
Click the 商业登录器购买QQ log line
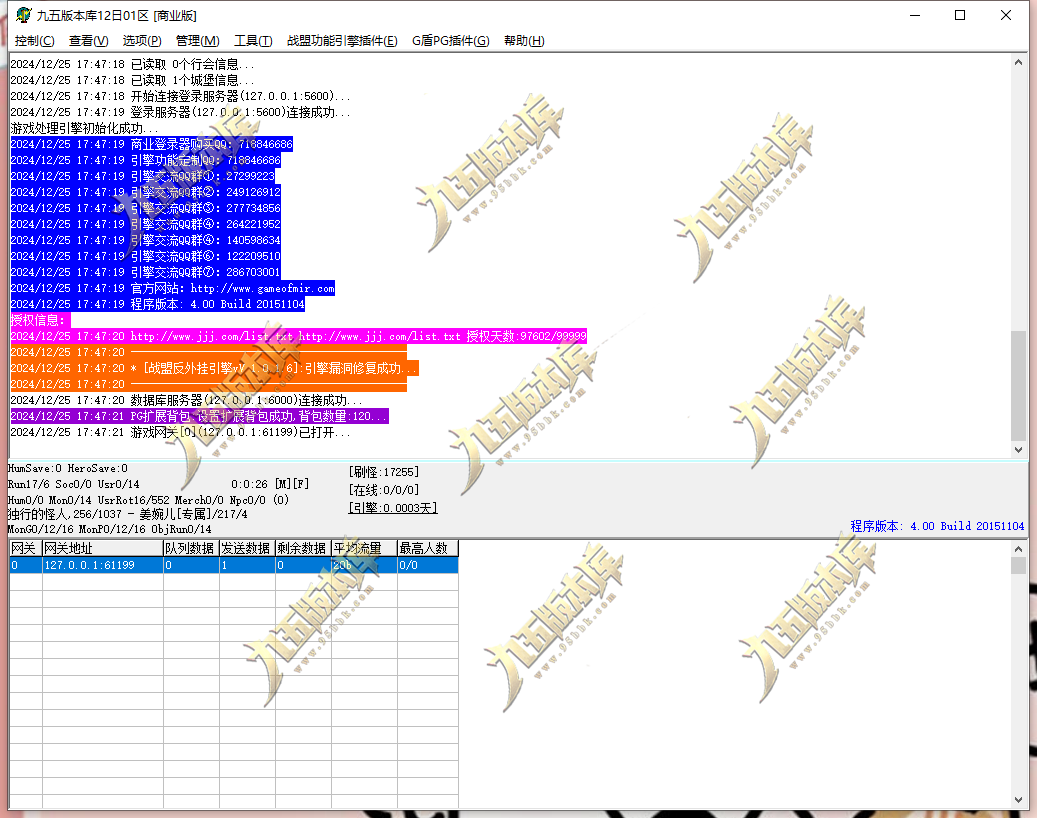151,144
